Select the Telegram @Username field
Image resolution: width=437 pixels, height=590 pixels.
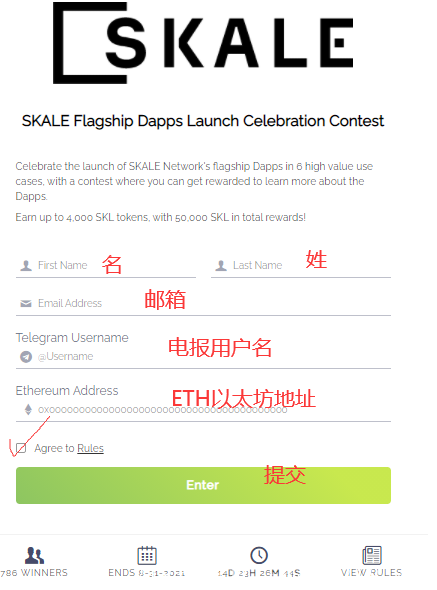point(203,357)
